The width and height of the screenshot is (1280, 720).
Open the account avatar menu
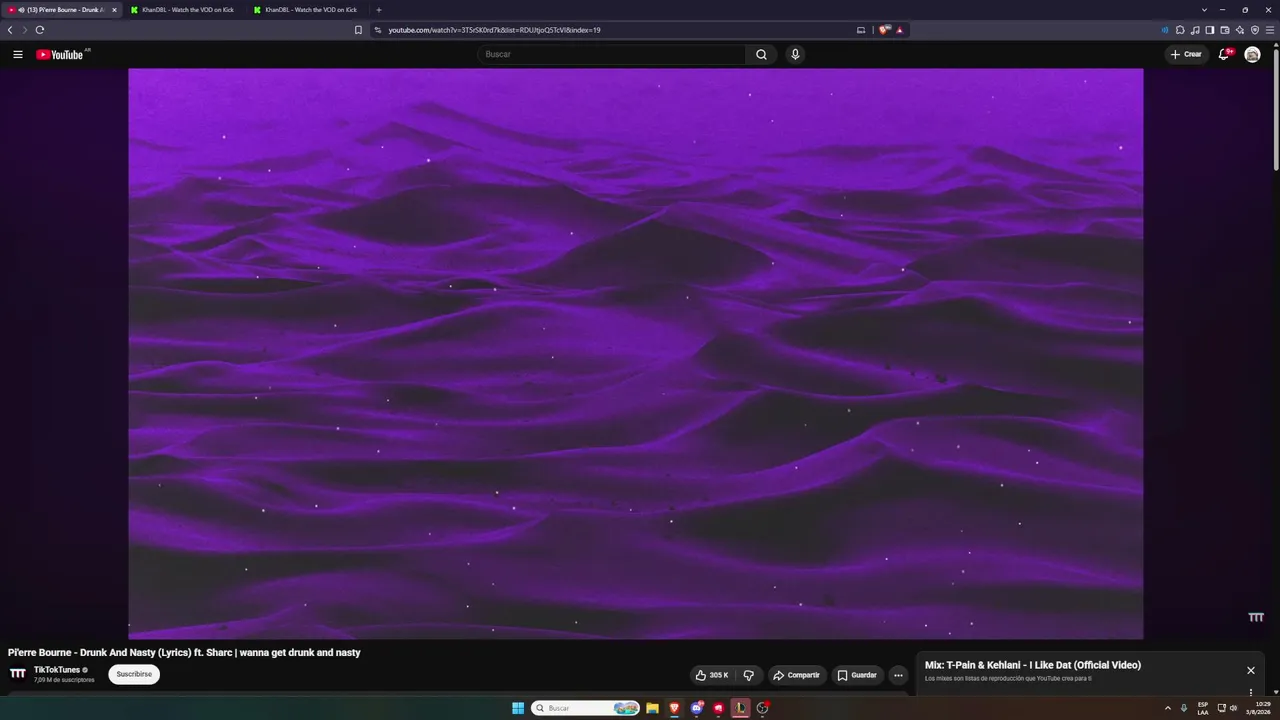(x=1252, y=54)
